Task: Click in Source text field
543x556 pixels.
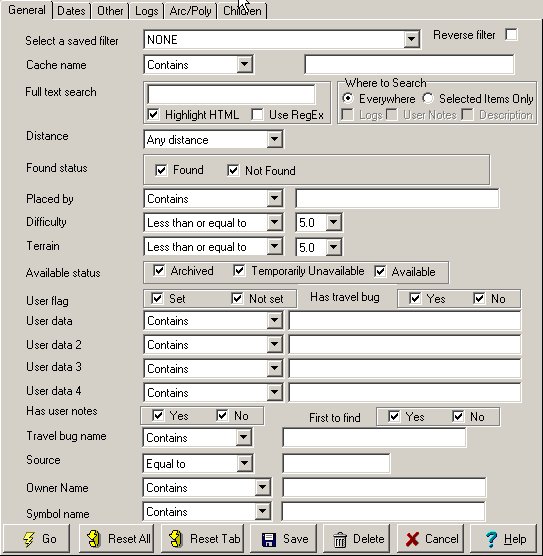Action: (336, 463)
